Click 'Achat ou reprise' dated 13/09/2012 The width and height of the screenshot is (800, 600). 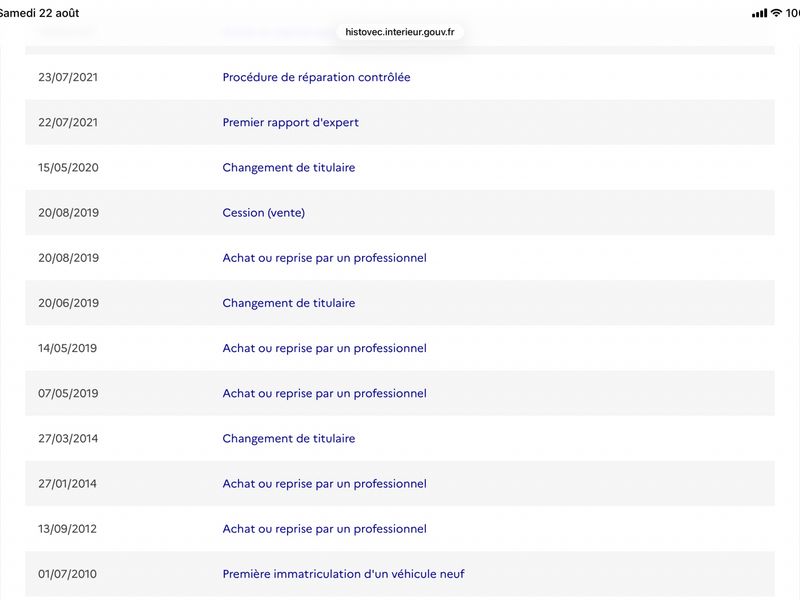pyautogui.click(x=324, y=529)
